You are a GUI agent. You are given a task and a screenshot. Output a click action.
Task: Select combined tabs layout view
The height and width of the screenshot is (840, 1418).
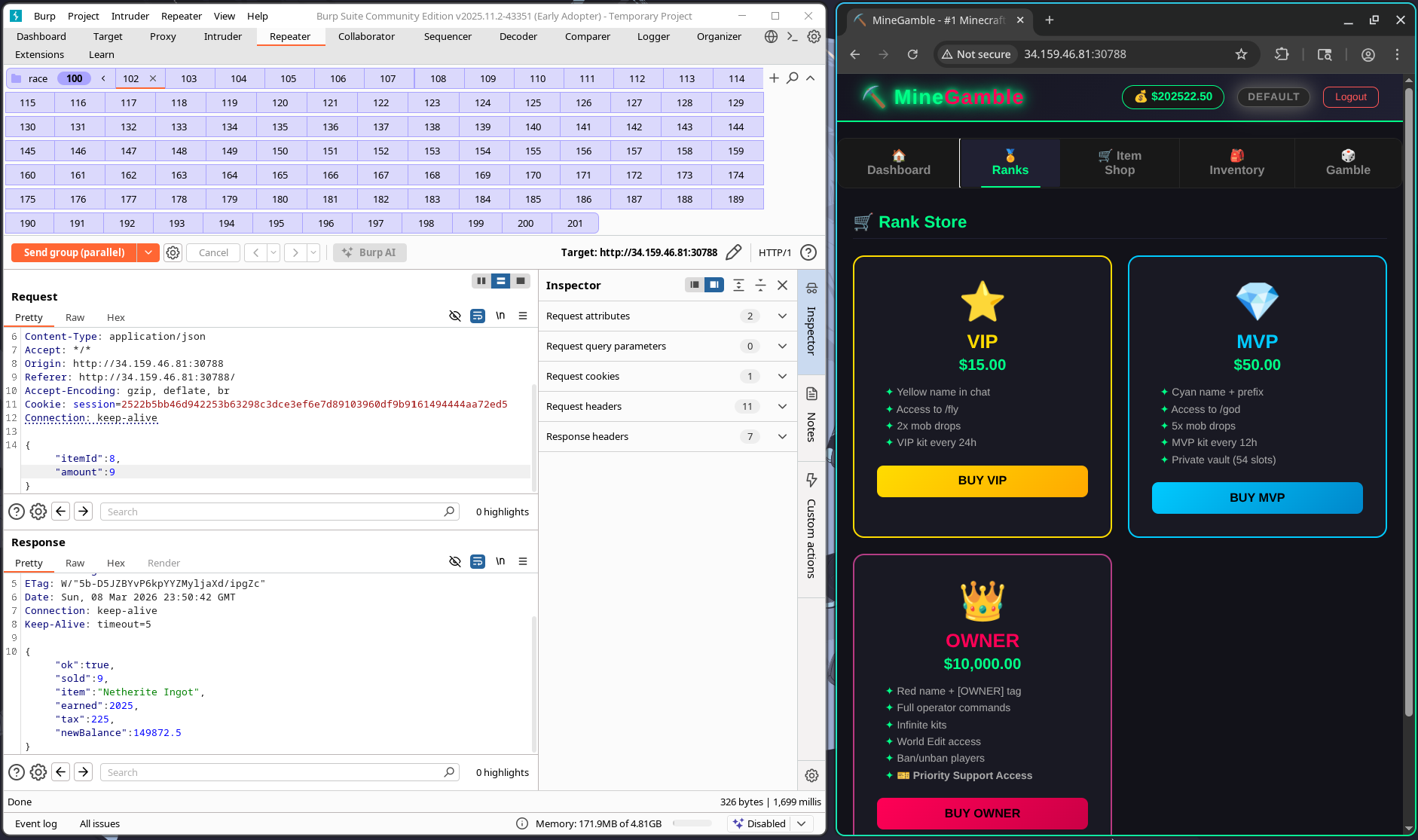coord(521,281)
